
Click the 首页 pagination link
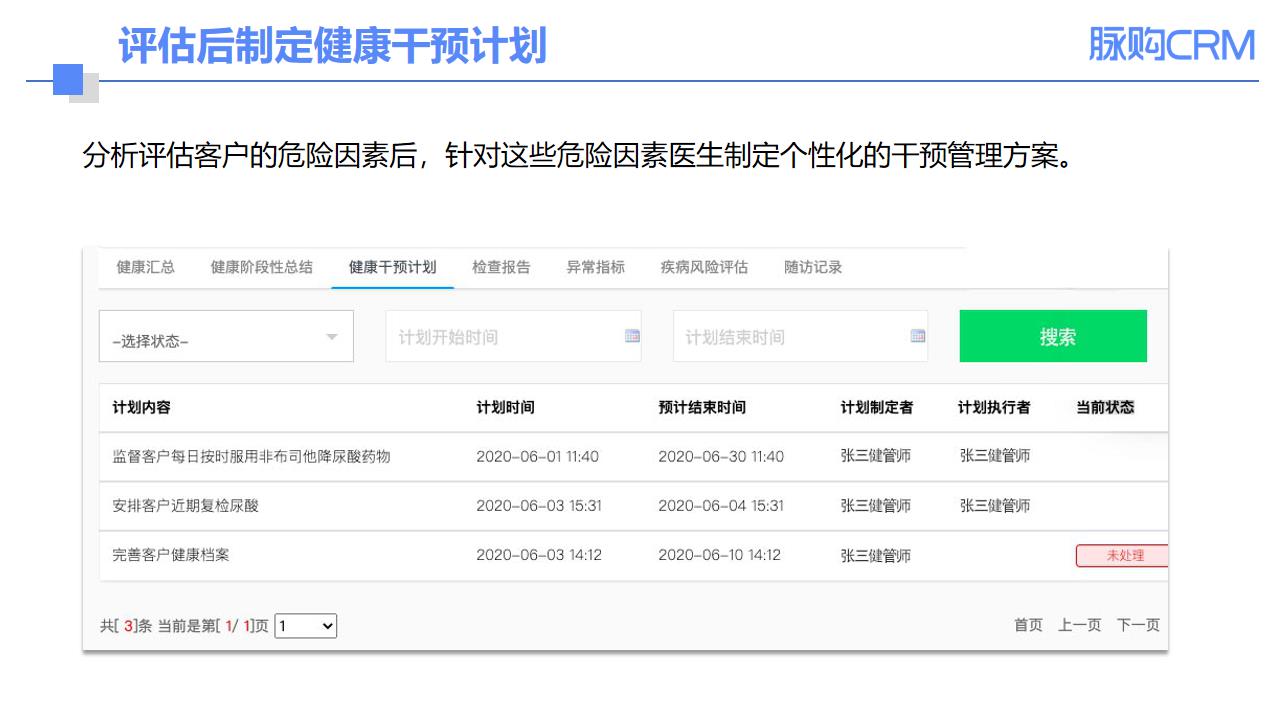[1028, 625]
